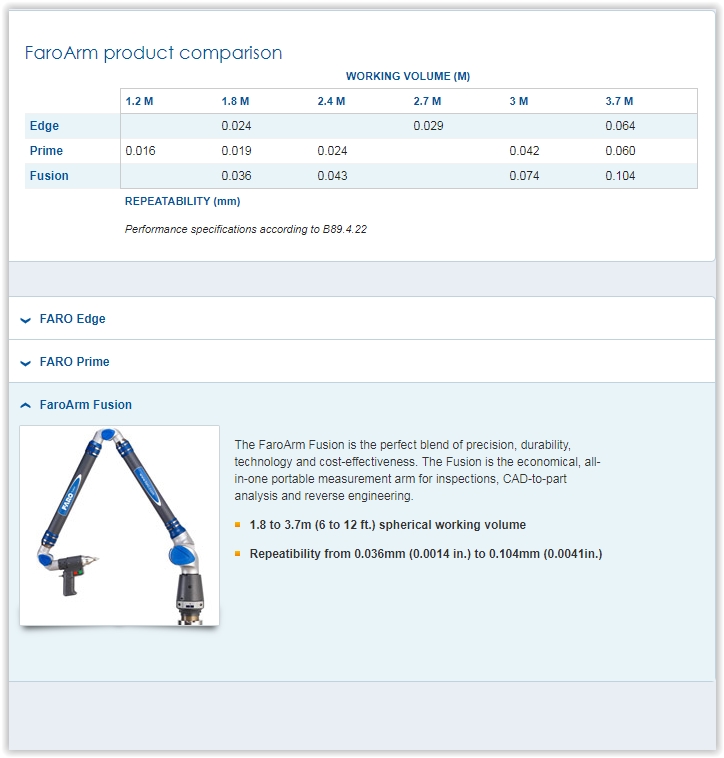Viewport: 724px width, 758px height.
Task: Click the 2.4 M column header
Action: [x=331, y=101]
